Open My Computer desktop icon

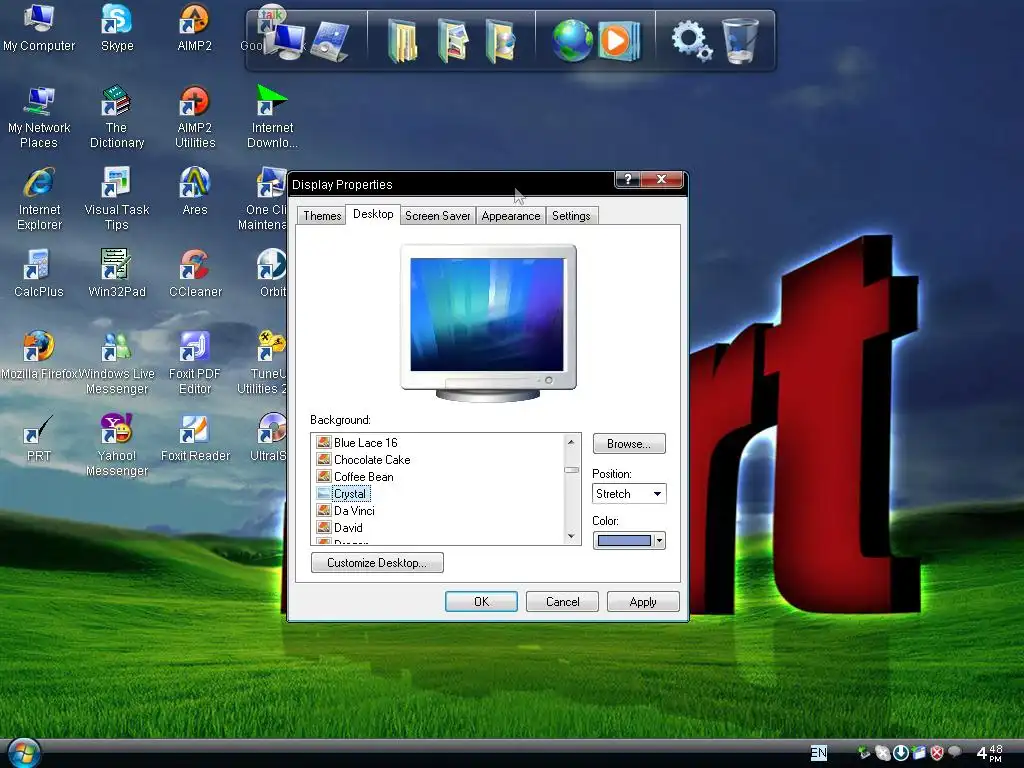(39, 27)
